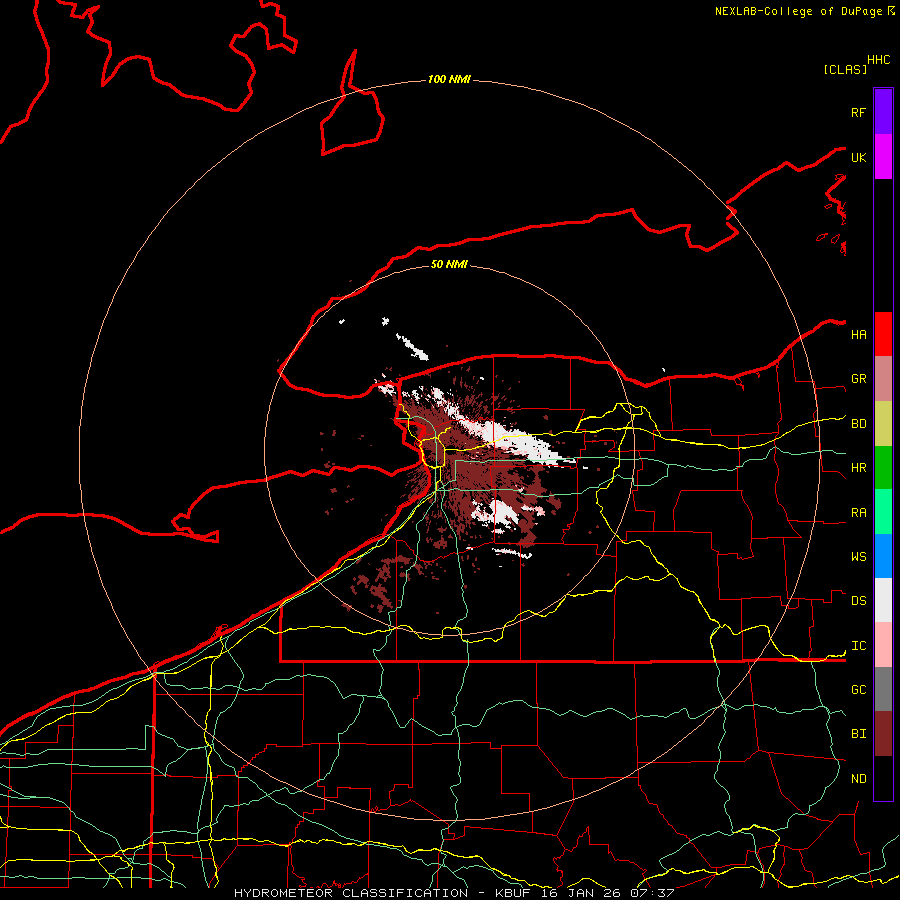Click the WS blue legend swatch
This screenshot has height=900, width=900.
[883, 556]
